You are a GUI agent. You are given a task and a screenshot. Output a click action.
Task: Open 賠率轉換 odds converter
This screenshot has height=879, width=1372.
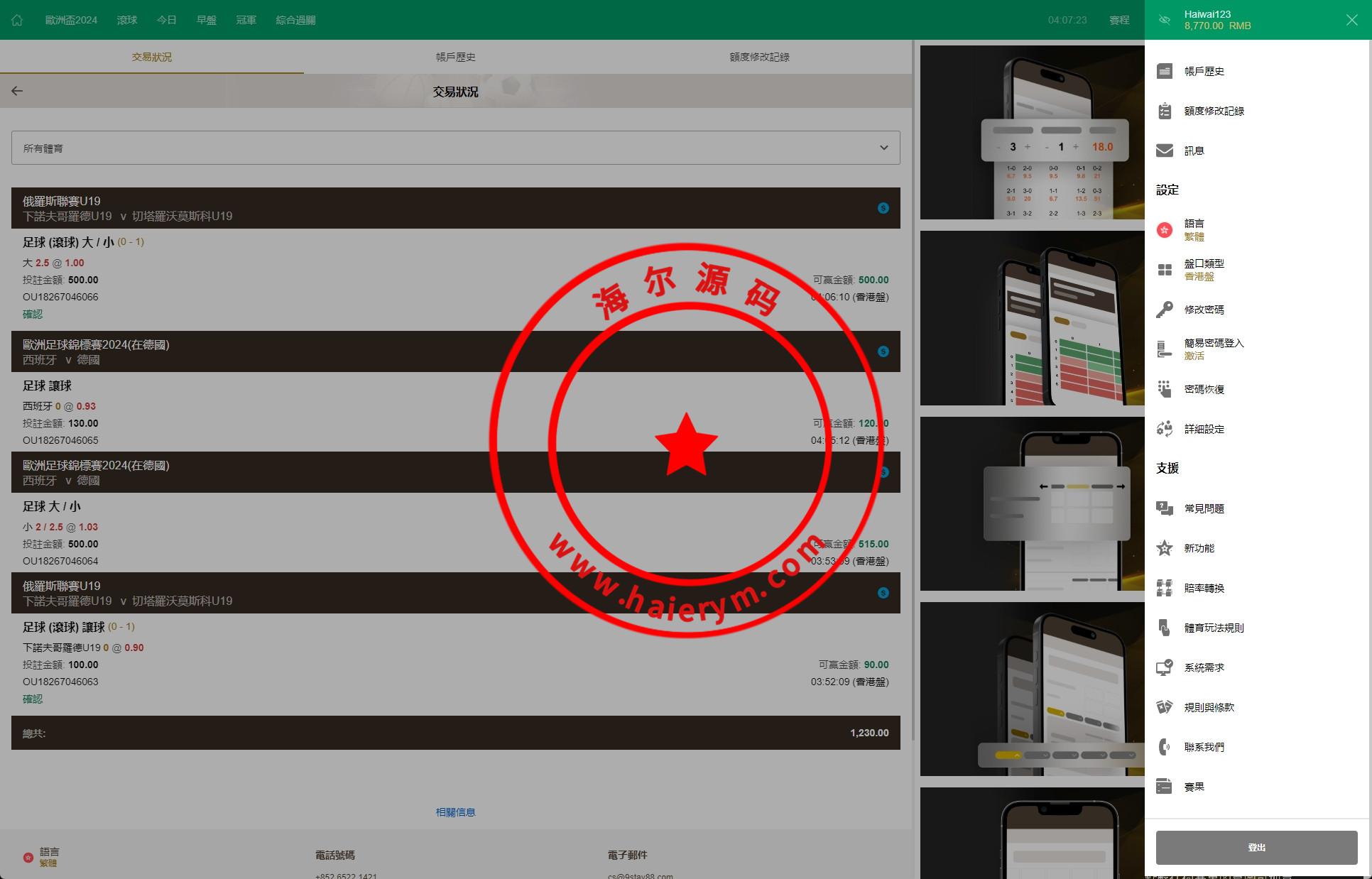(x=1204, y=588)
